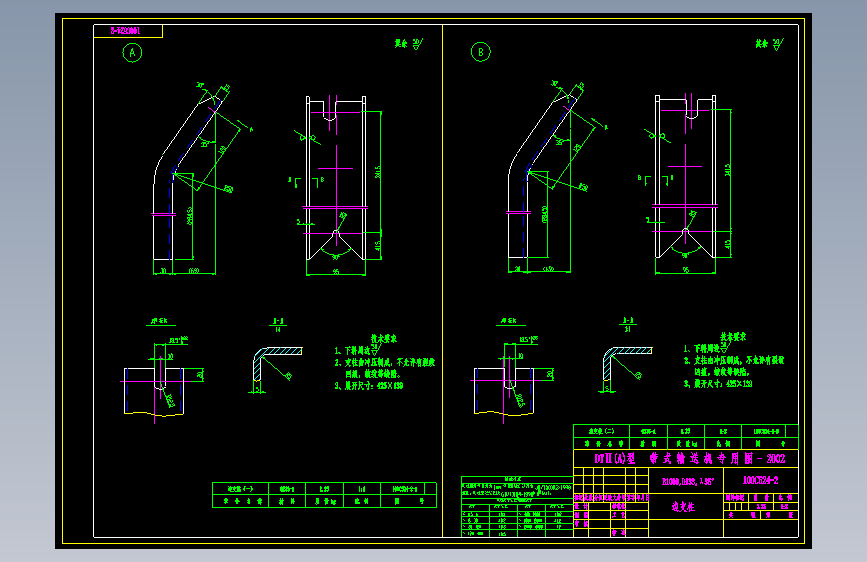Image resolution: width=867 pixels, height=562 pixels.
Task: Click the '技术要求' heading in drawing A
Action: [384, 338]
